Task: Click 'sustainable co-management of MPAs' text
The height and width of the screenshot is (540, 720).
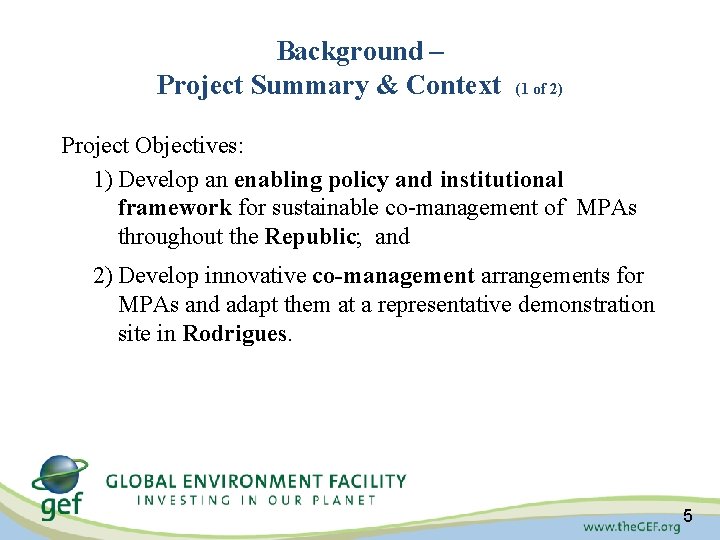Action: pyautogui.click(x=454, y=208)
